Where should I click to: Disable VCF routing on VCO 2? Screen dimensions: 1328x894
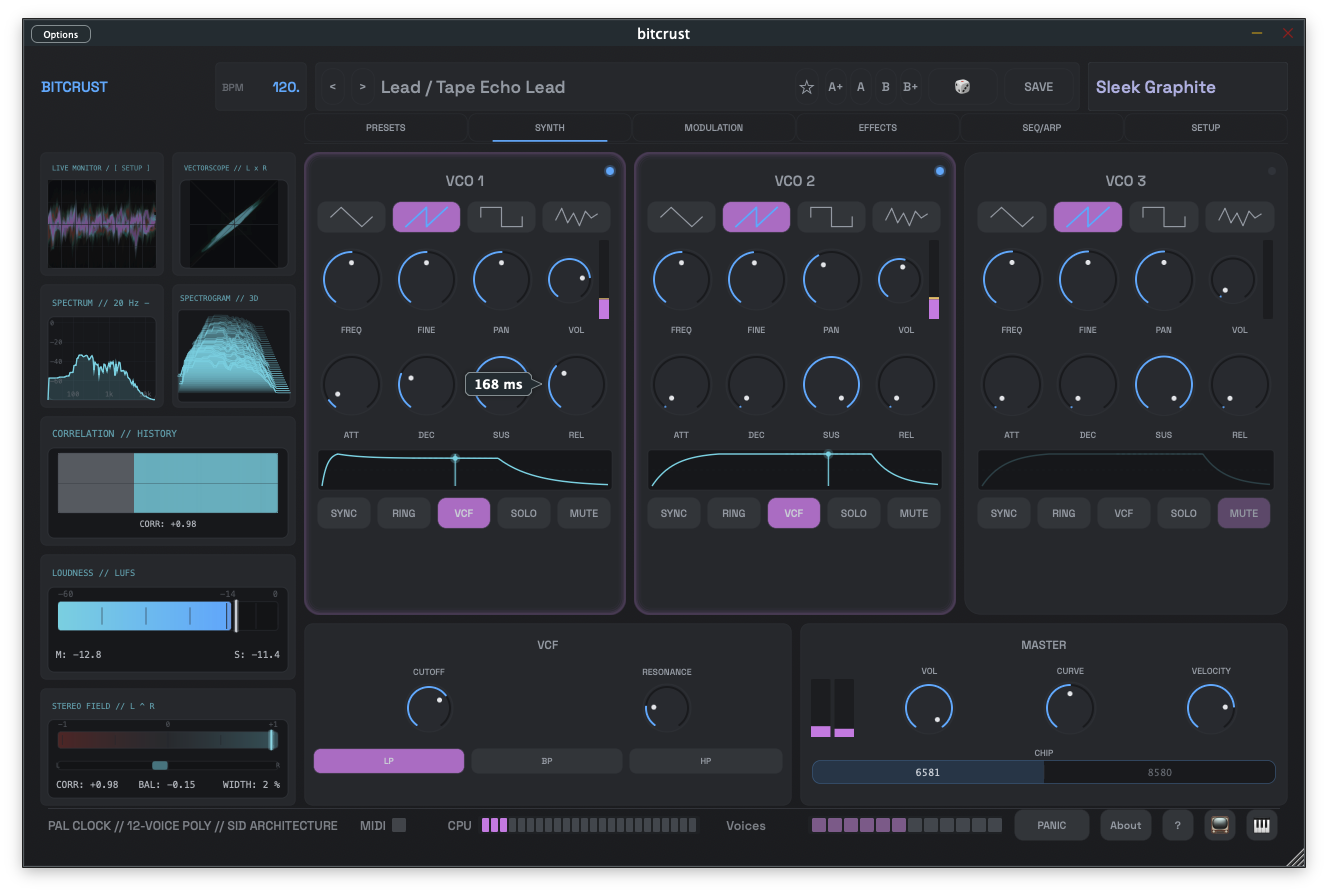click(x=793, y=512)
